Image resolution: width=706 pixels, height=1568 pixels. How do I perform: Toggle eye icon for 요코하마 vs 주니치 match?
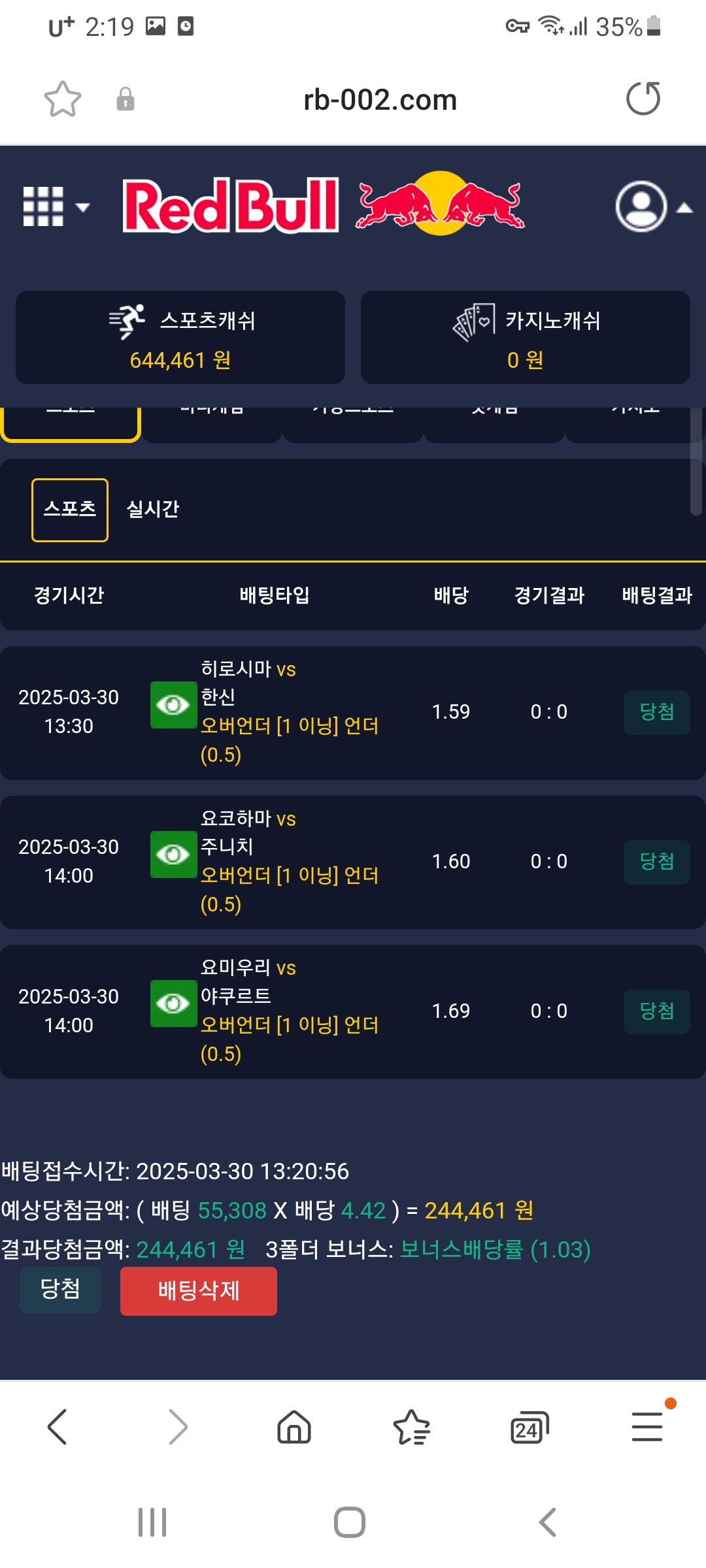click(173, 855)
